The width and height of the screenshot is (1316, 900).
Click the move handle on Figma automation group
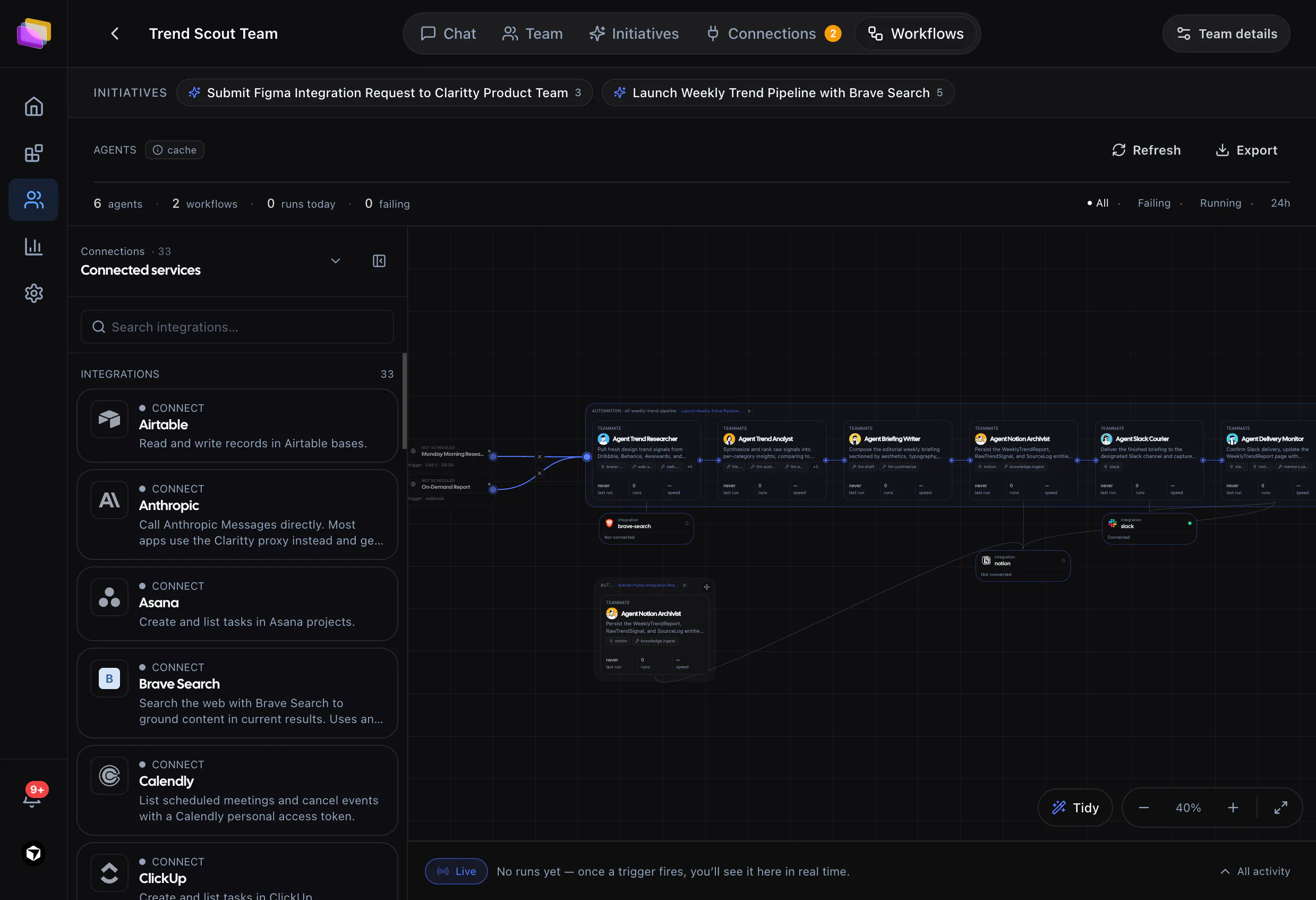click(x=706, y=587)
